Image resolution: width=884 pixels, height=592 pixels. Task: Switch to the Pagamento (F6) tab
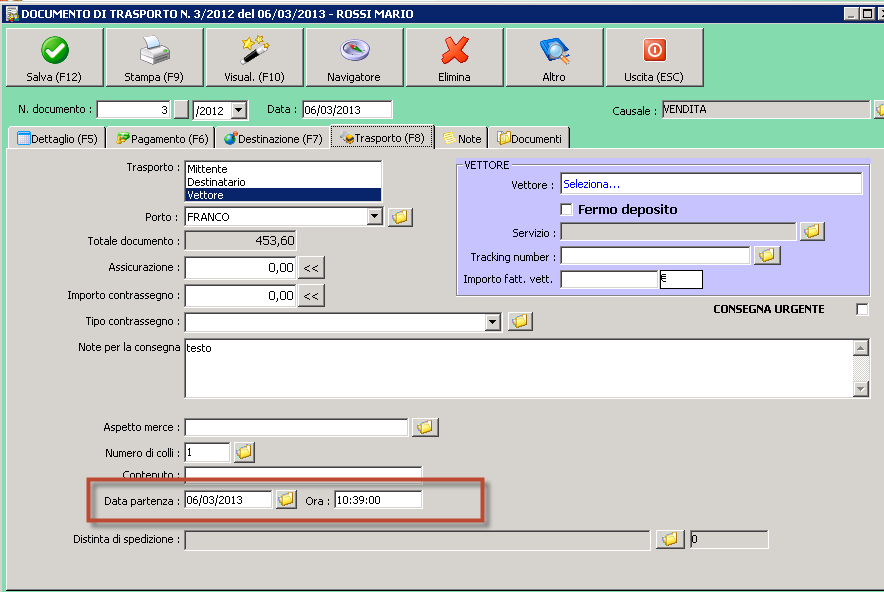click(162, 139)
